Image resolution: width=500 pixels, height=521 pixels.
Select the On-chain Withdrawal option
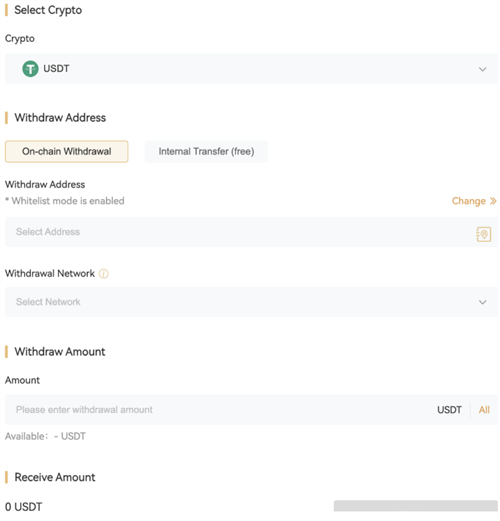(67, 151)
